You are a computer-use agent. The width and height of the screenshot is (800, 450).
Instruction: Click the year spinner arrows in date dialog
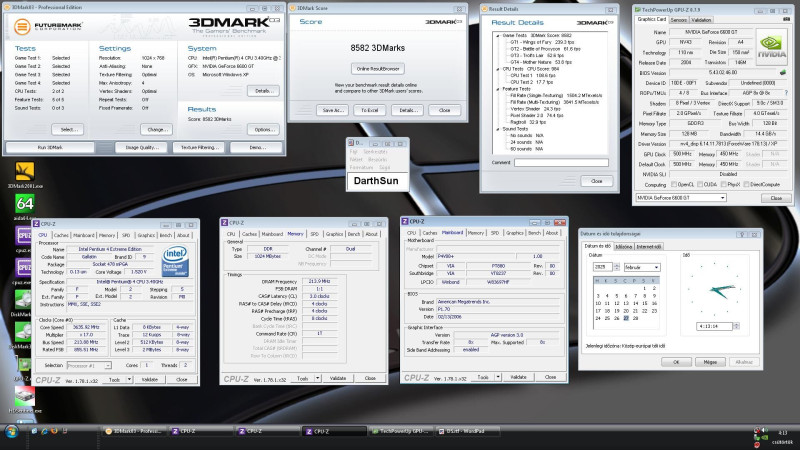pos(616,267)
